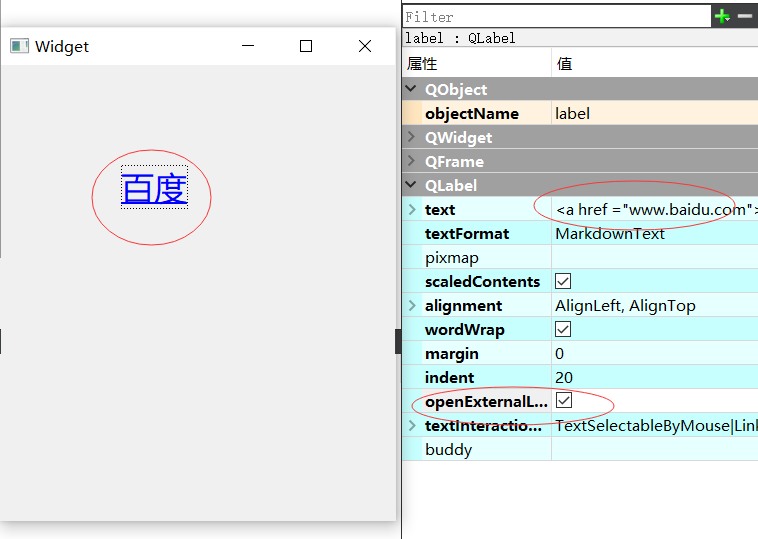Screen dimensions: 758x539
Task: Select the objectName value 'label'
Action: 572,114
